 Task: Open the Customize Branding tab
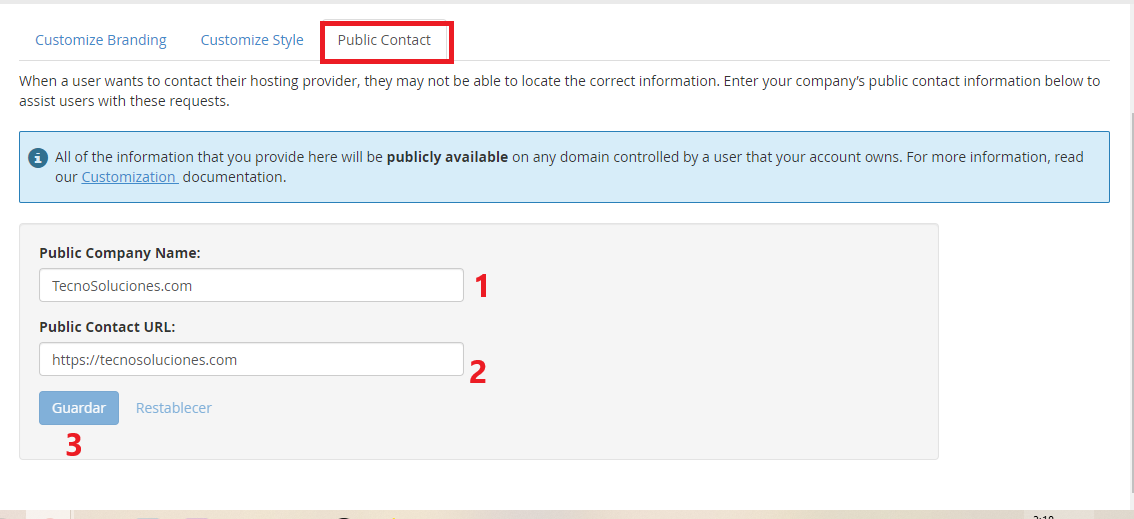pyautogui.click(x=101, y=41)
